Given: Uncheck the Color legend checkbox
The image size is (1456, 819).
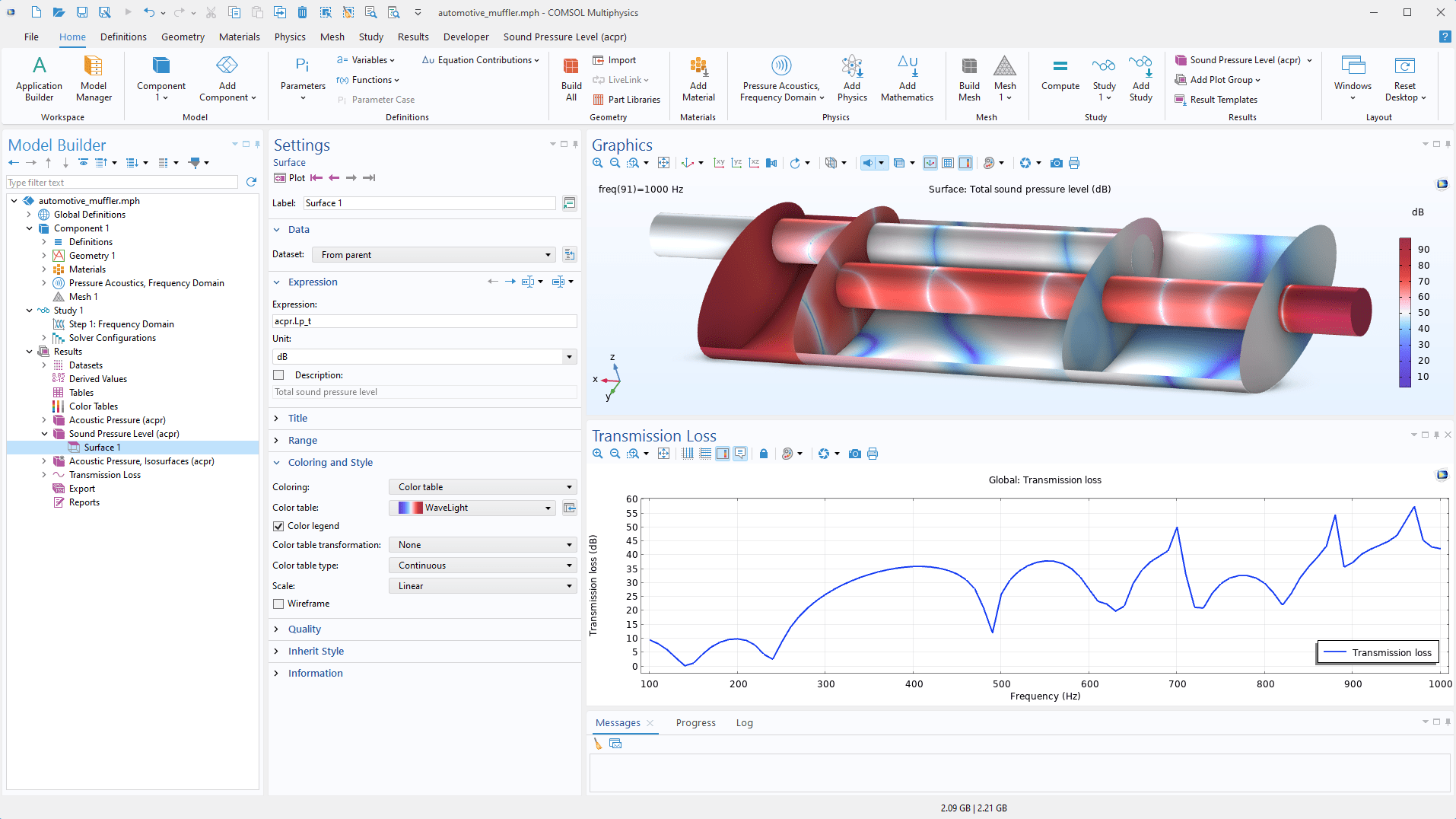Looking at the screenshot, I should [x=278, y=526].
